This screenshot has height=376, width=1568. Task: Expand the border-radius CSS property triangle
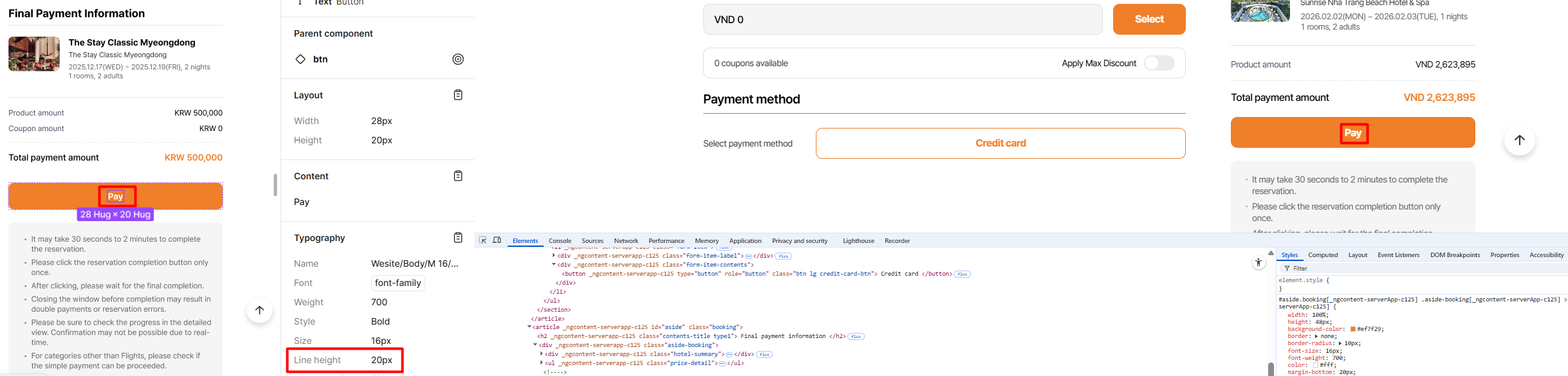[1340, 343]
